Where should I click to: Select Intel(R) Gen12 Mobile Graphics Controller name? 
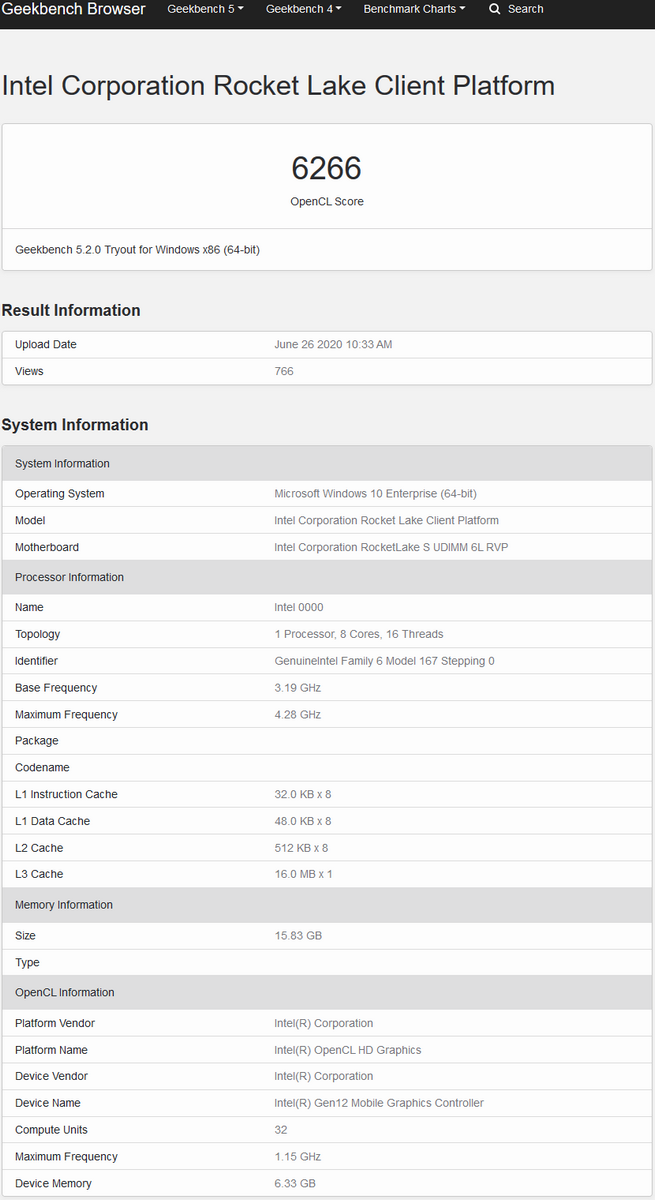click(379, 1104)
